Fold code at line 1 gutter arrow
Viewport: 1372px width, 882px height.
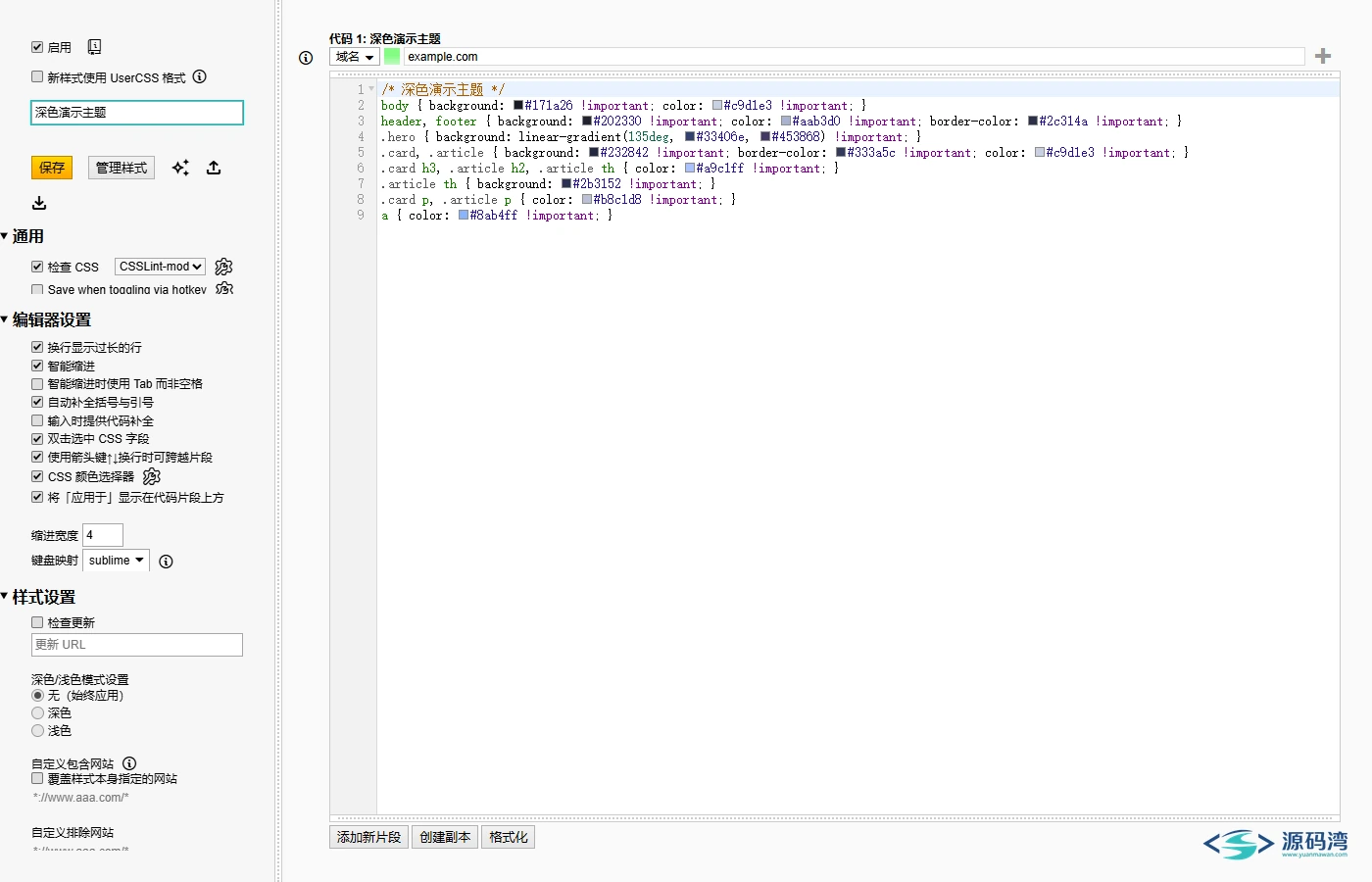tap(371, 89)
